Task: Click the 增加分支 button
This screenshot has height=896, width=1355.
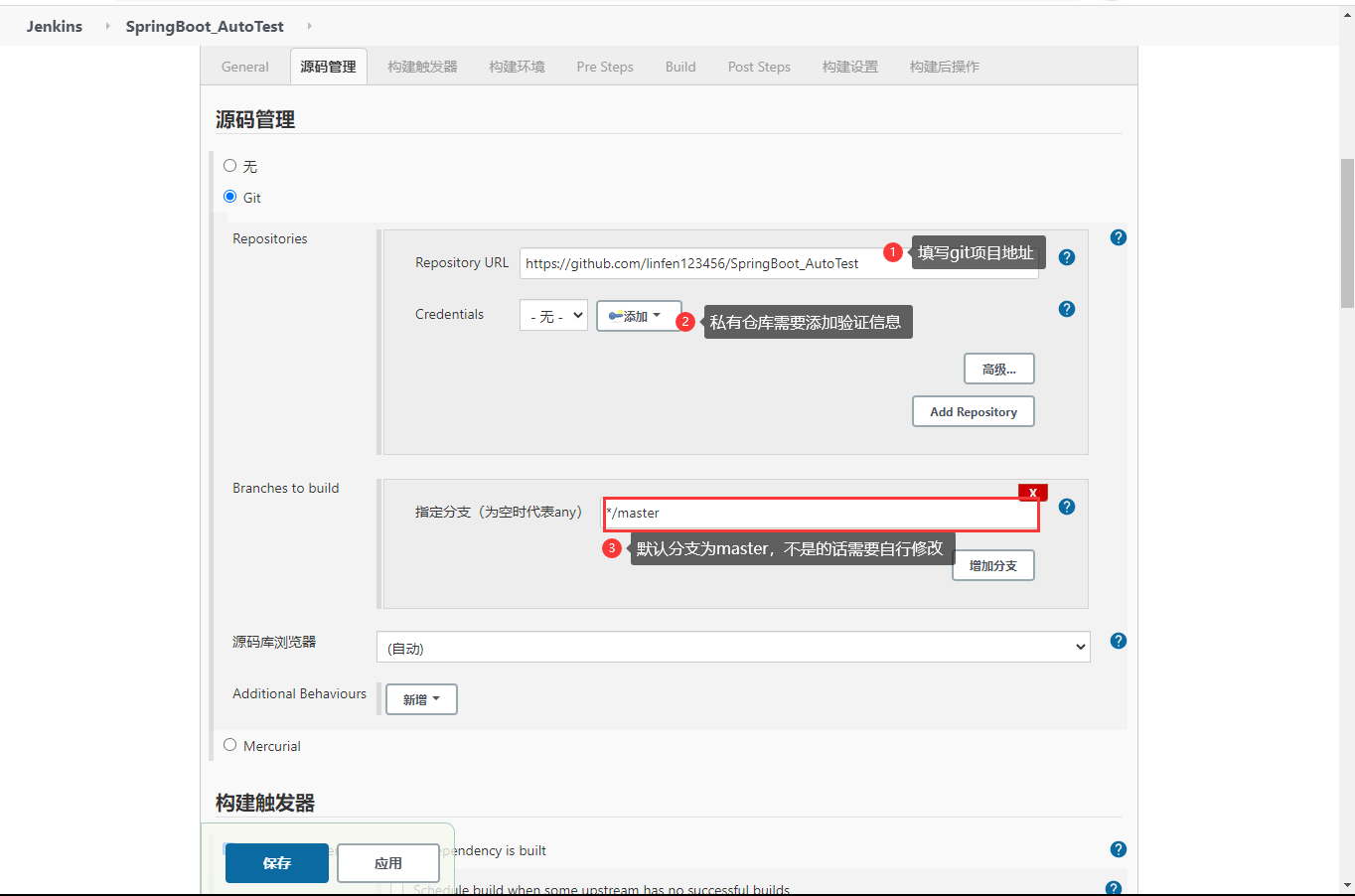Action: 993,565
